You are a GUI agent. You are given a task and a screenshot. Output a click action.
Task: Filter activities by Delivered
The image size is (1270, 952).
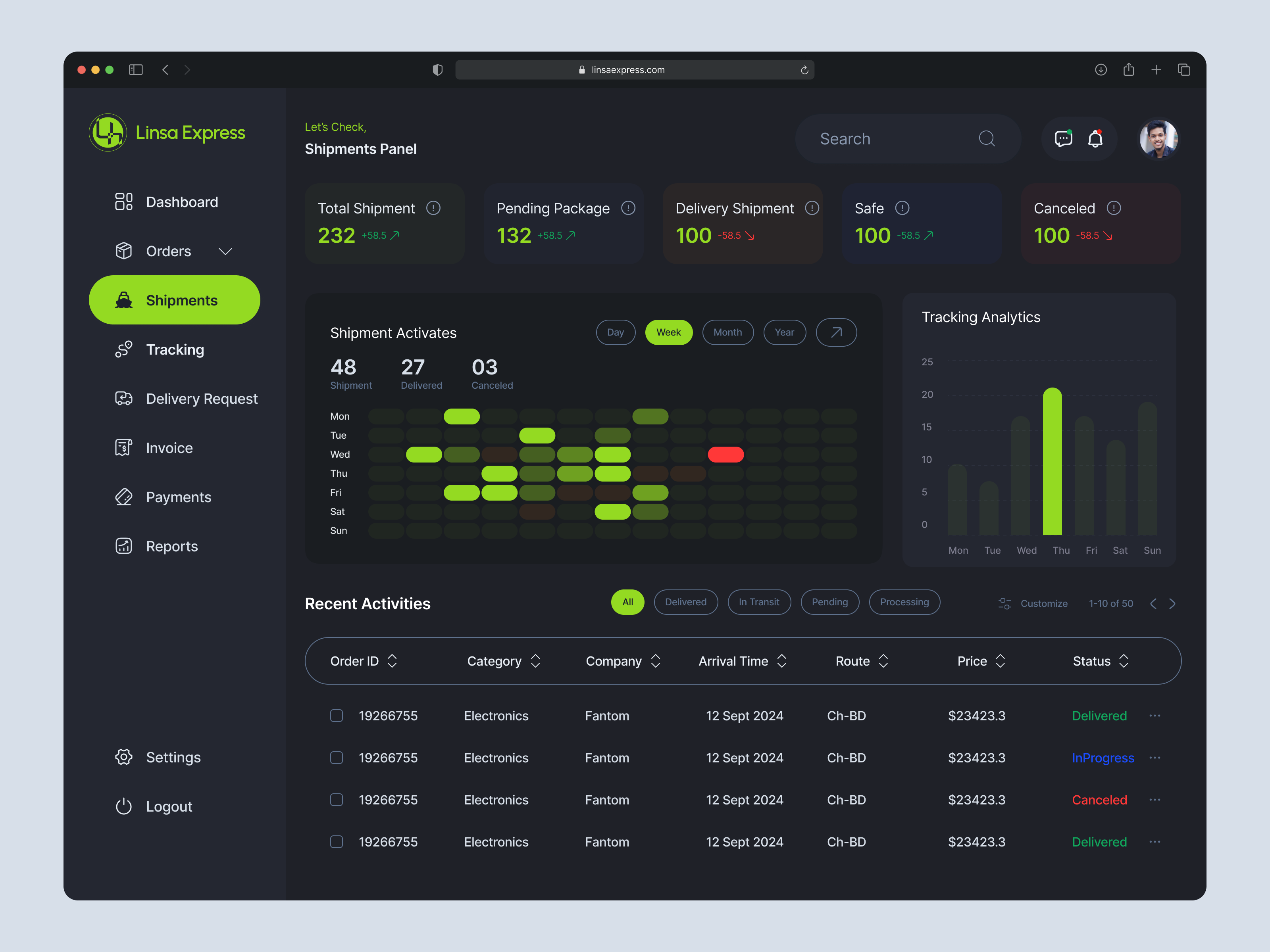tap(686, 602)
